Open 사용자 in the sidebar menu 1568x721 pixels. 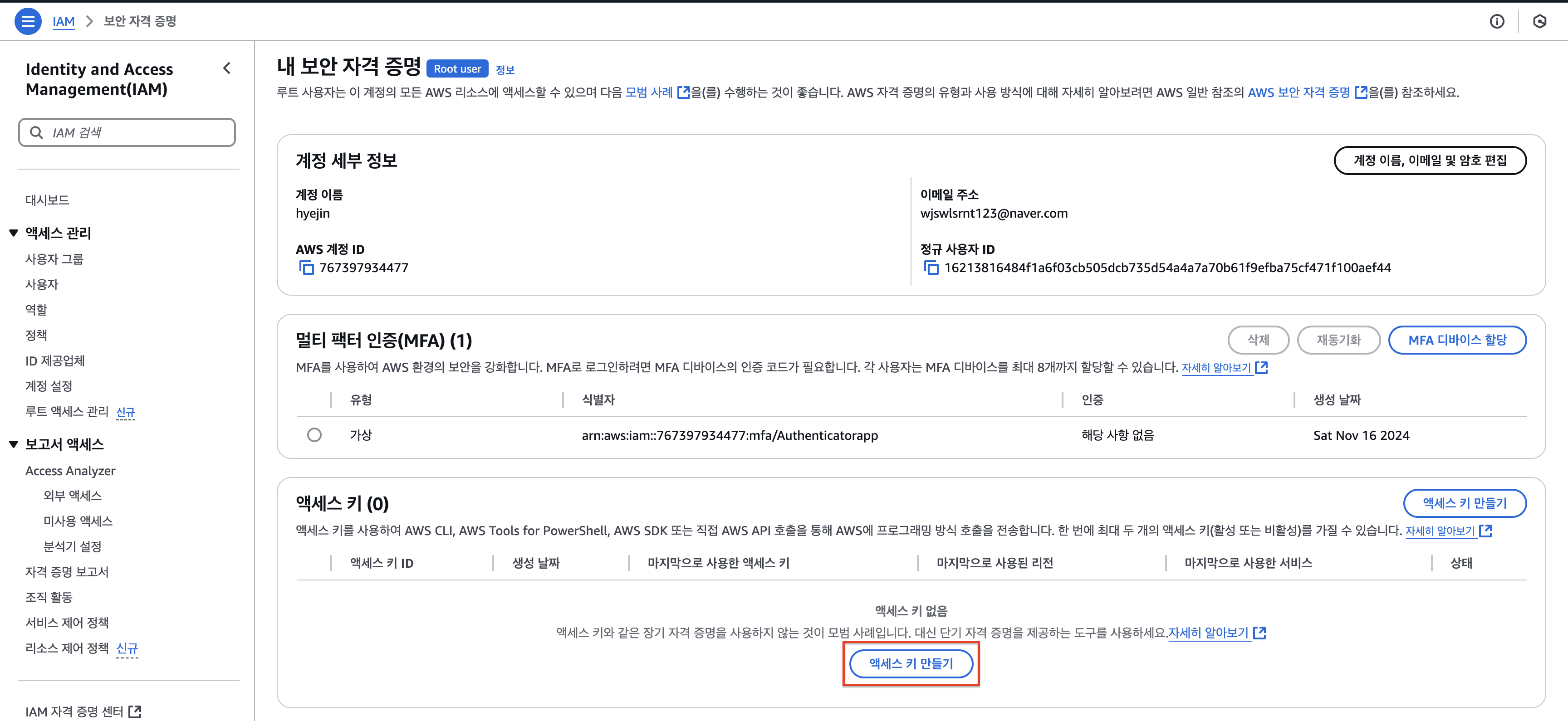tap(41, 284)
